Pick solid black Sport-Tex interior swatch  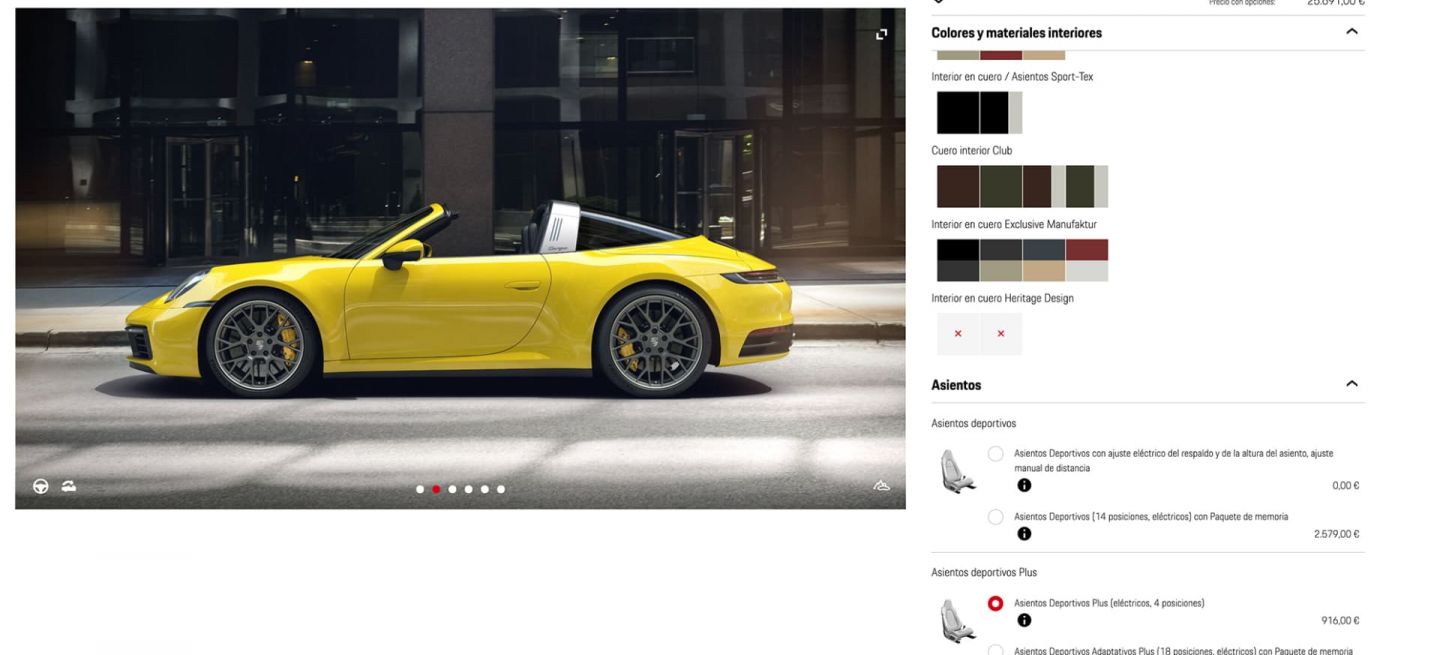coord(958,113)
